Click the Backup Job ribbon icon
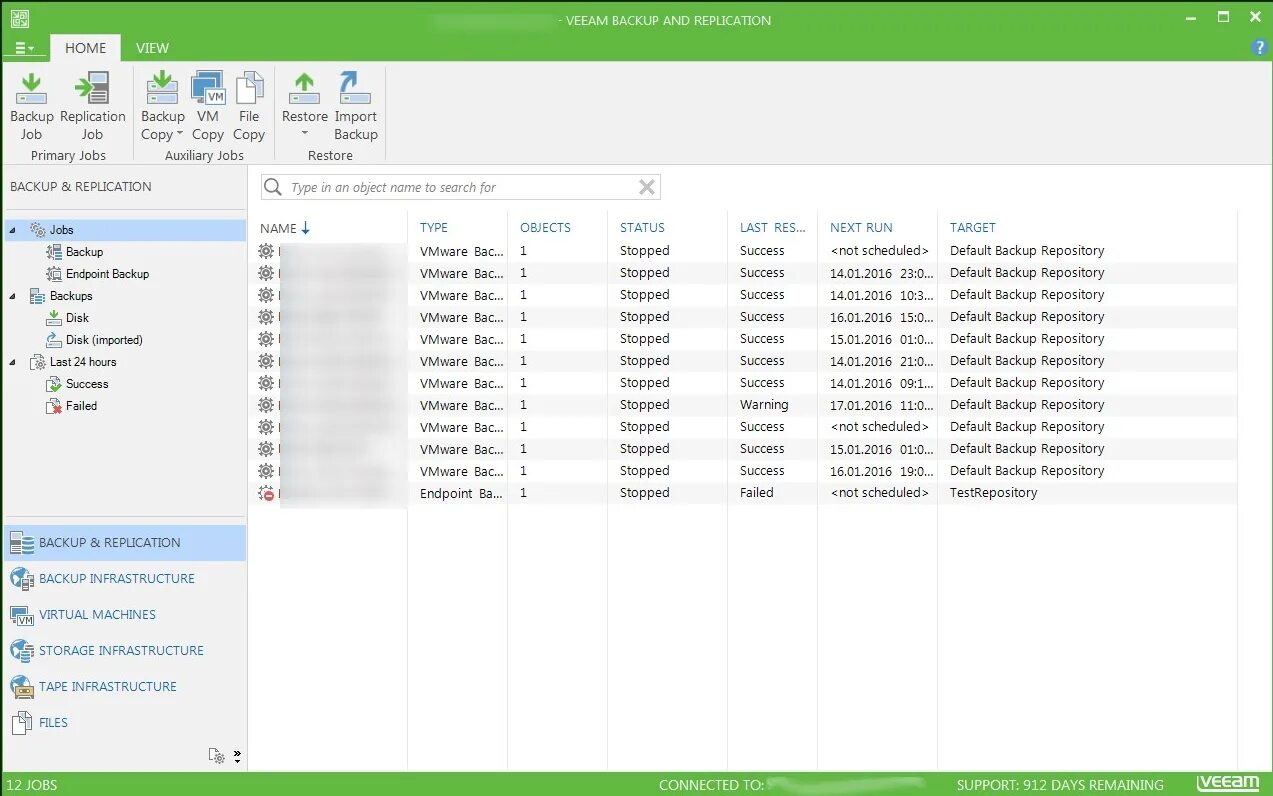 coord(31,89)
